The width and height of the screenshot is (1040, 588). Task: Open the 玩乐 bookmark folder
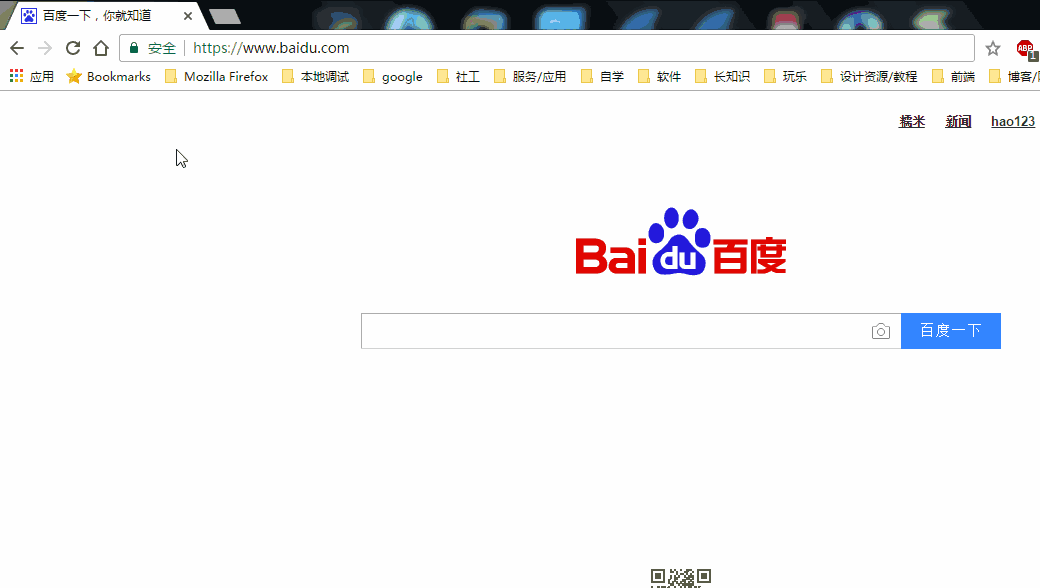[x=785, y=76]
